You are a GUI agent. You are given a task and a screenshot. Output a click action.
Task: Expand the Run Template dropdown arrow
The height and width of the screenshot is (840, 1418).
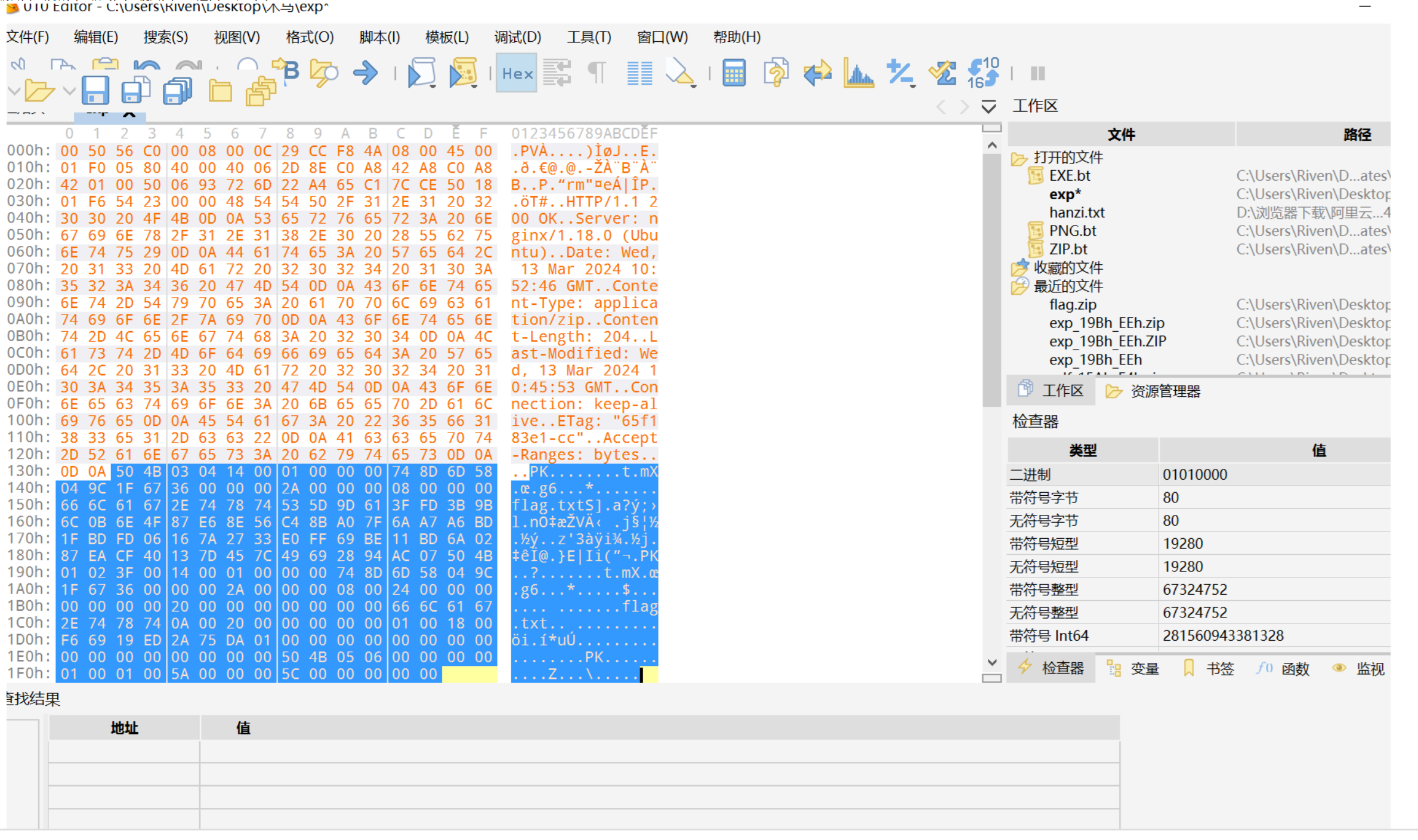point(475,87)
